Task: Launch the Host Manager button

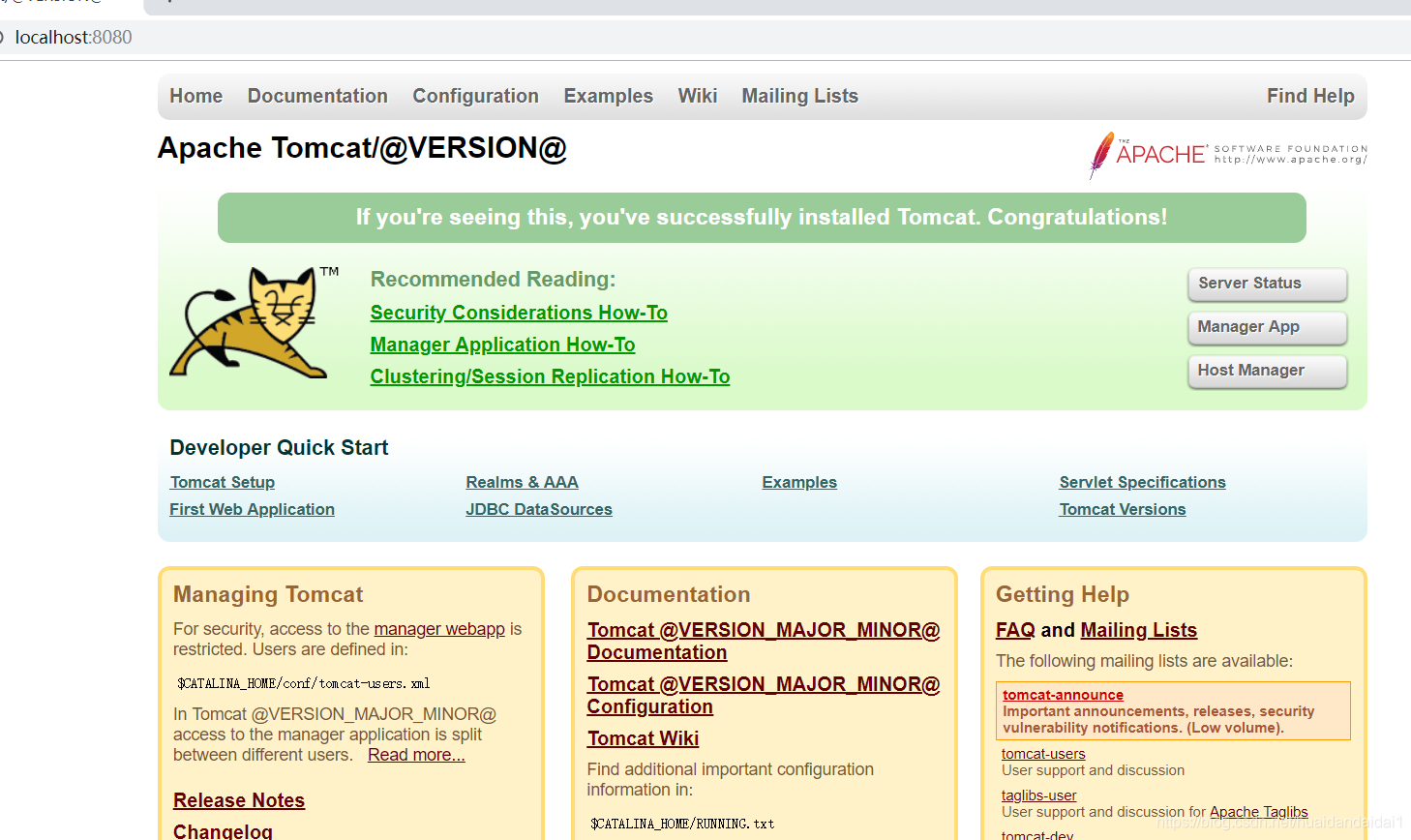Action: click(x=1267, y=371)
